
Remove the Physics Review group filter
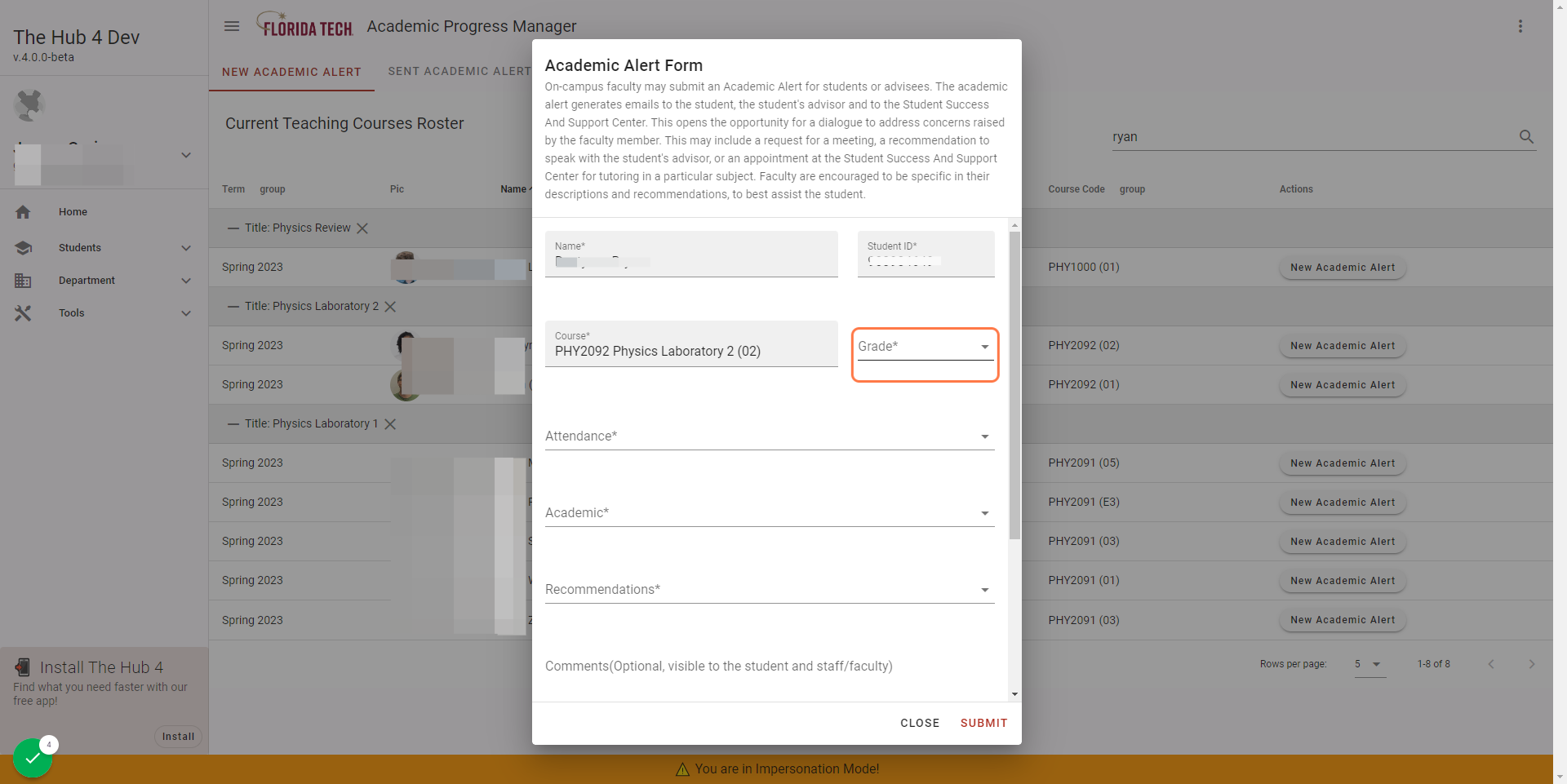(362, 228)
